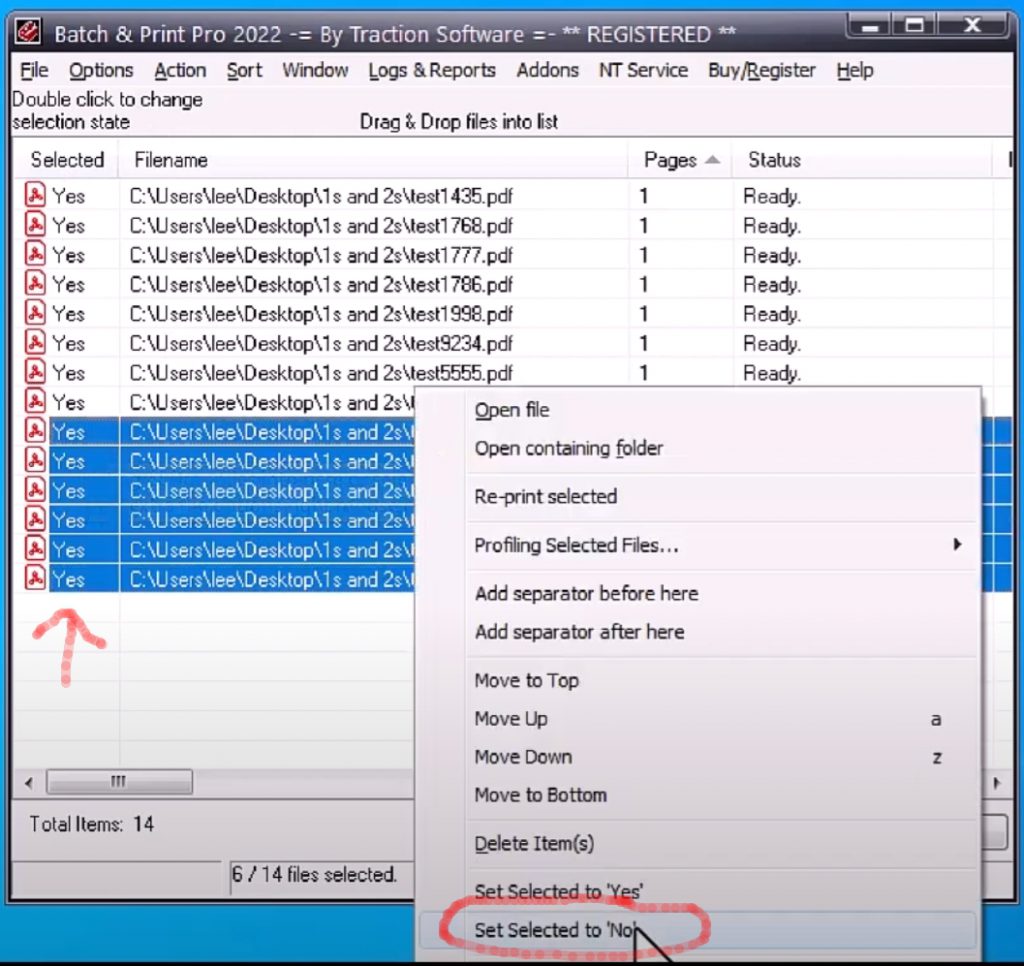
Task: Click PDF icon of test1786.pdf row
Action: [x=35, y=283]
